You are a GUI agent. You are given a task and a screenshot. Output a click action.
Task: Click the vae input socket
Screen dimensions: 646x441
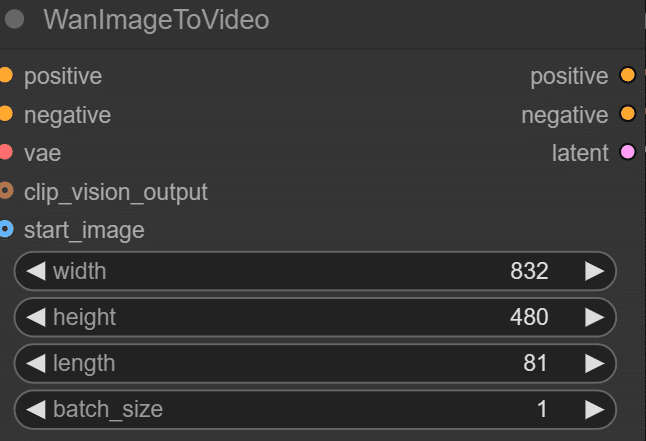point(5,153)
